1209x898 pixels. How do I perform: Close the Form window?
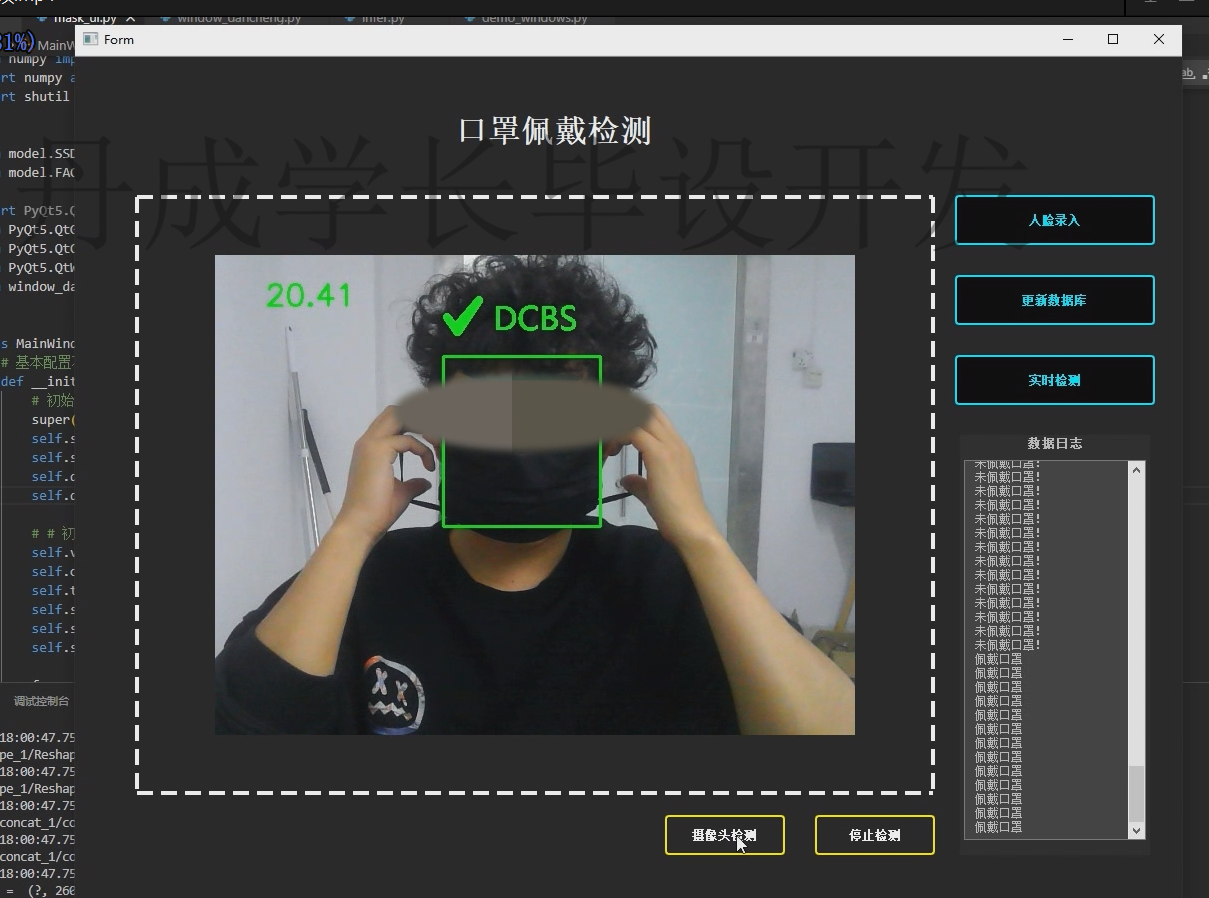click(1158, 40)
